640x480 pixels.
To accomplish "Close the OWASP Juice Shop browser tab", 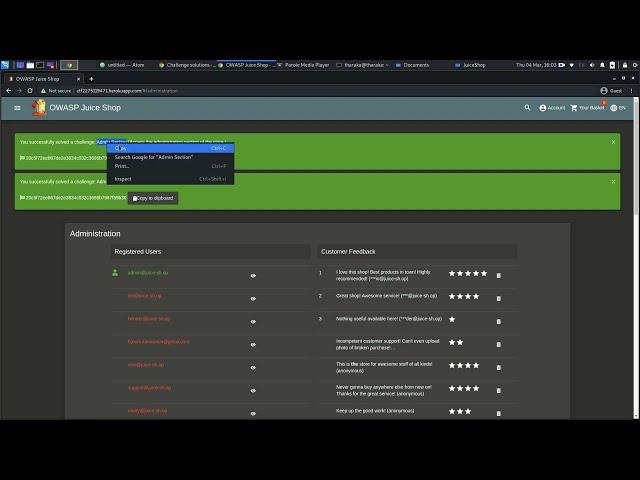I will coord(79,79).
